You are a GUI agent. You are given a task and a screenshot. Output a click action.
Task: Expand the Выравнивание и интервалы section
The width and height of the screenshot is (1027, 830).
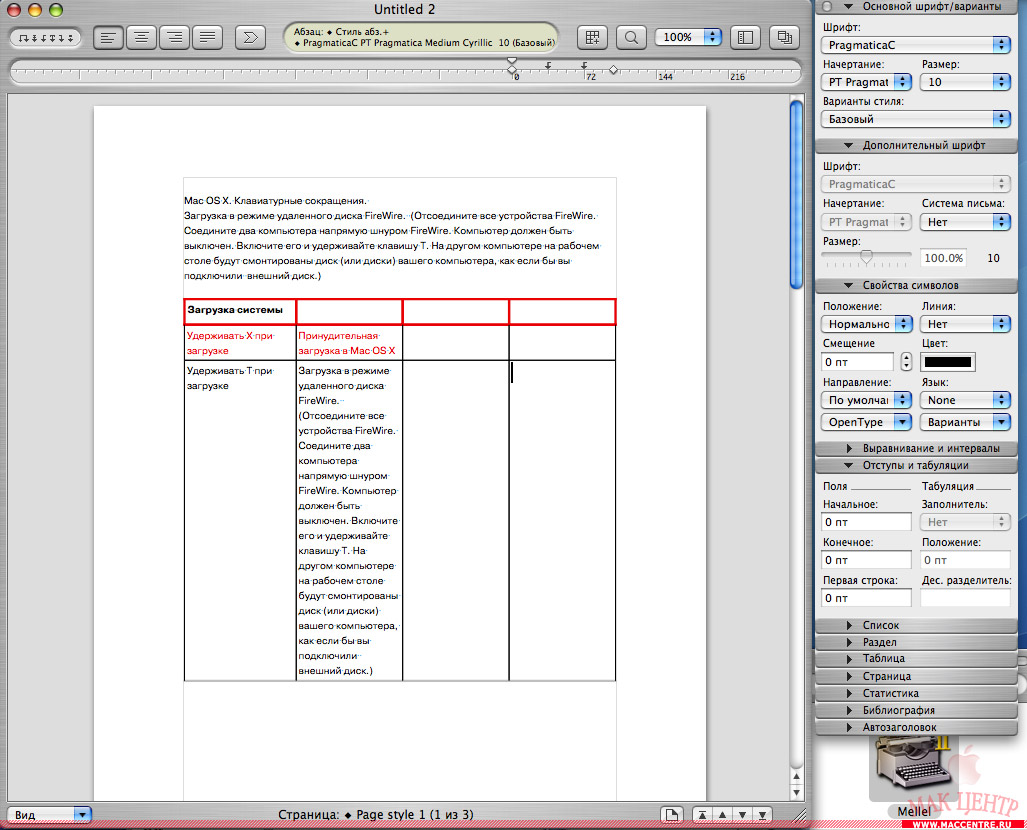click(x=850, y=449)
